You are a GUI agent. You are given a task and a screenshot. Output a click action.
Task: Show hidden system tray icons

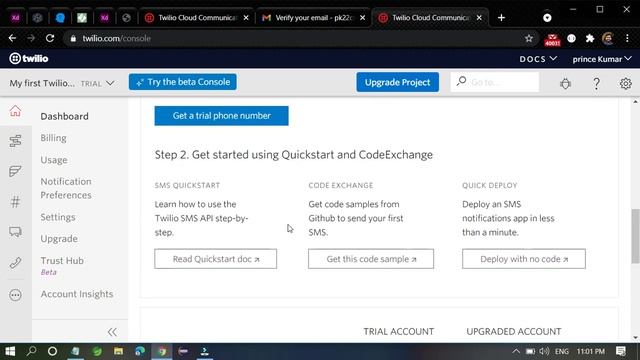point(516,351)
